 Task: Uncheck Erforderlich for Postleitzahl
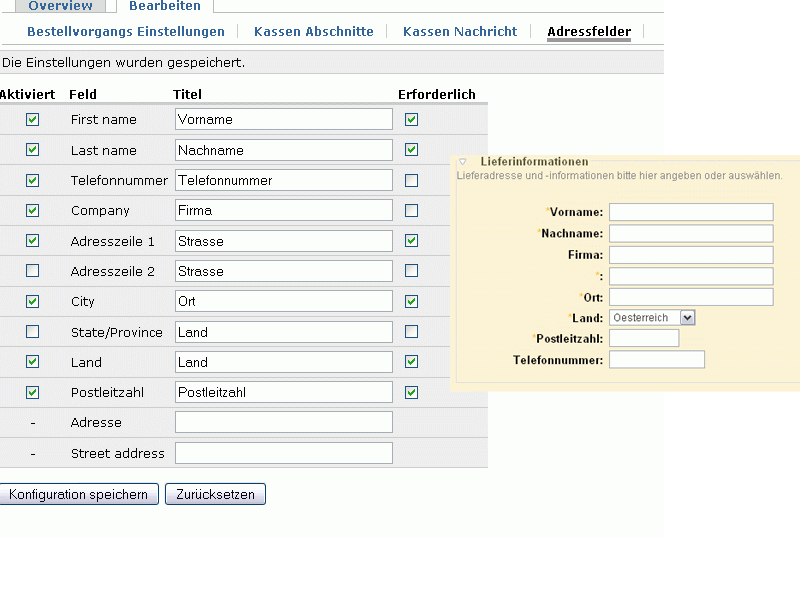(x=411, y=393)
